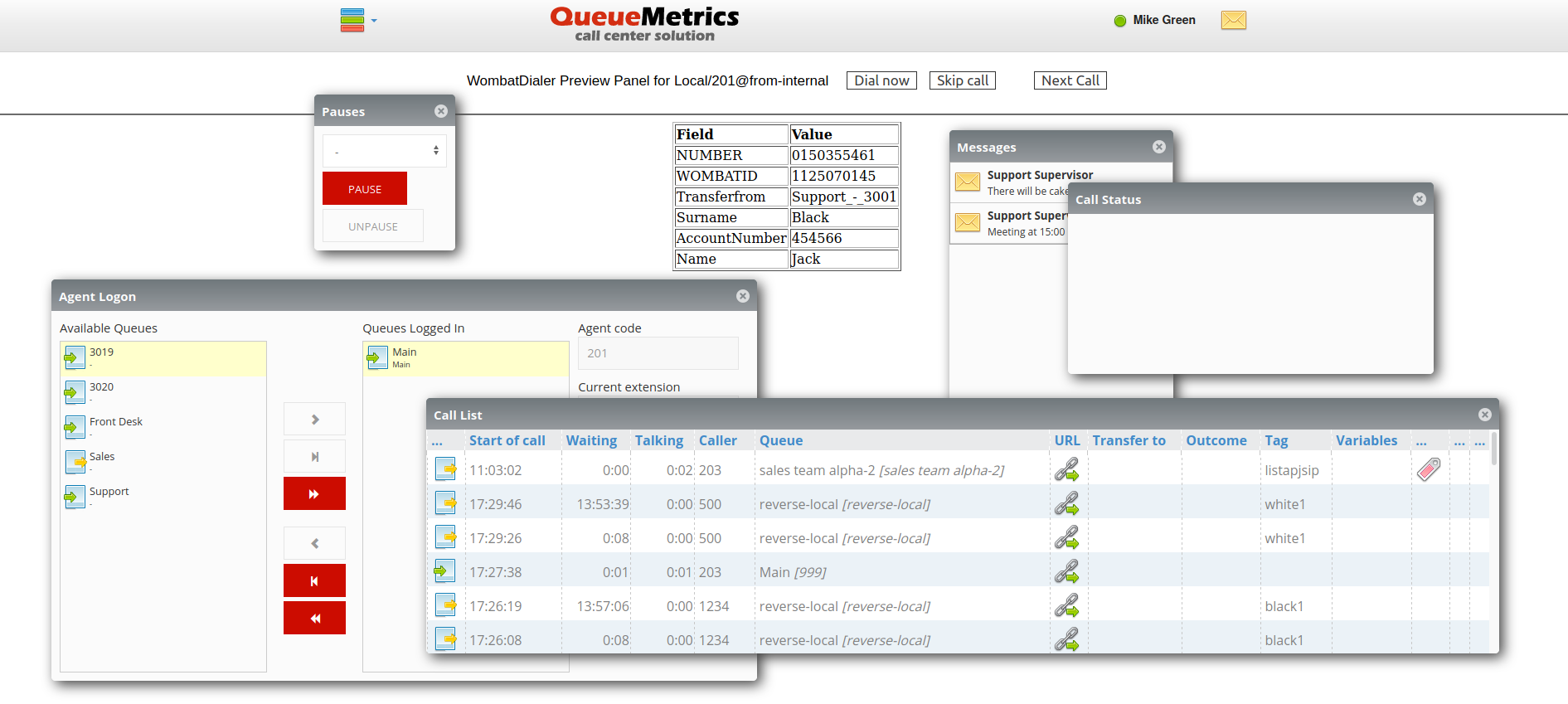
Task: Select Sales queue icon
Action: click(75, 463)
